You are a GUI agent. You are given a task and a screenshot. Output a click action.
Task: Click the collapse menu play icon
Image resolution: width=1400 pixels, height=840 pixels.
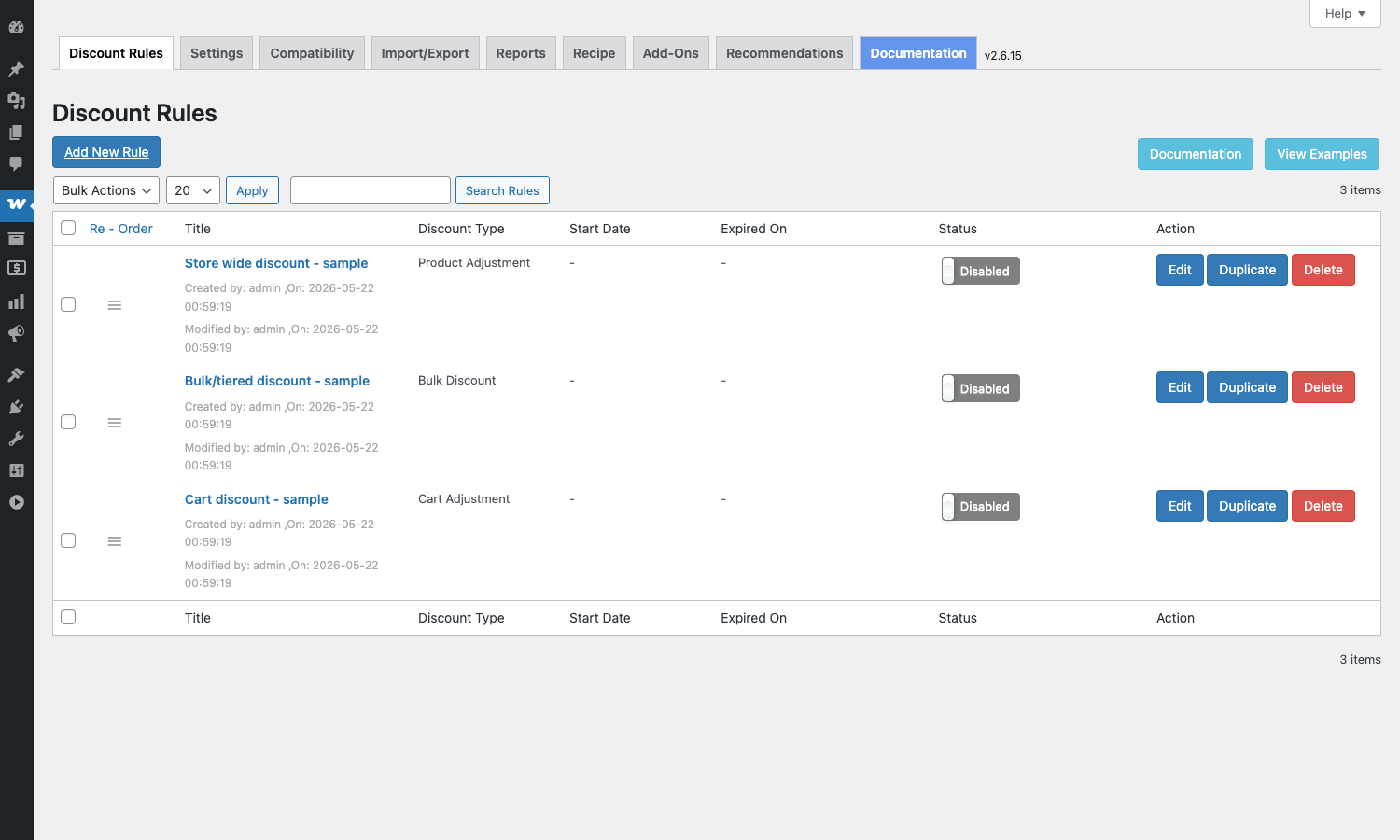(x=16, y=502)
